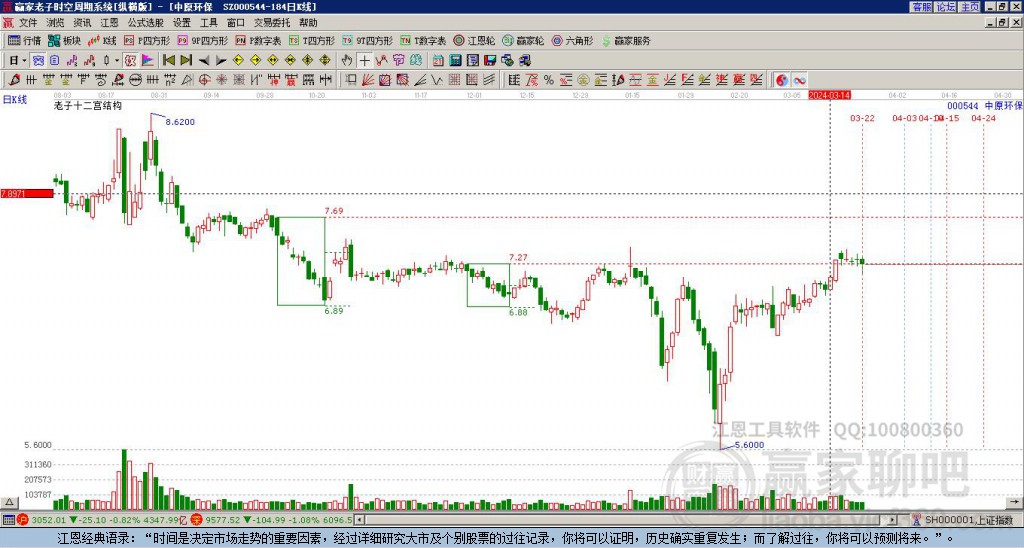Open the 浏览 menu
1024x548 pixels.
[55, 23]
